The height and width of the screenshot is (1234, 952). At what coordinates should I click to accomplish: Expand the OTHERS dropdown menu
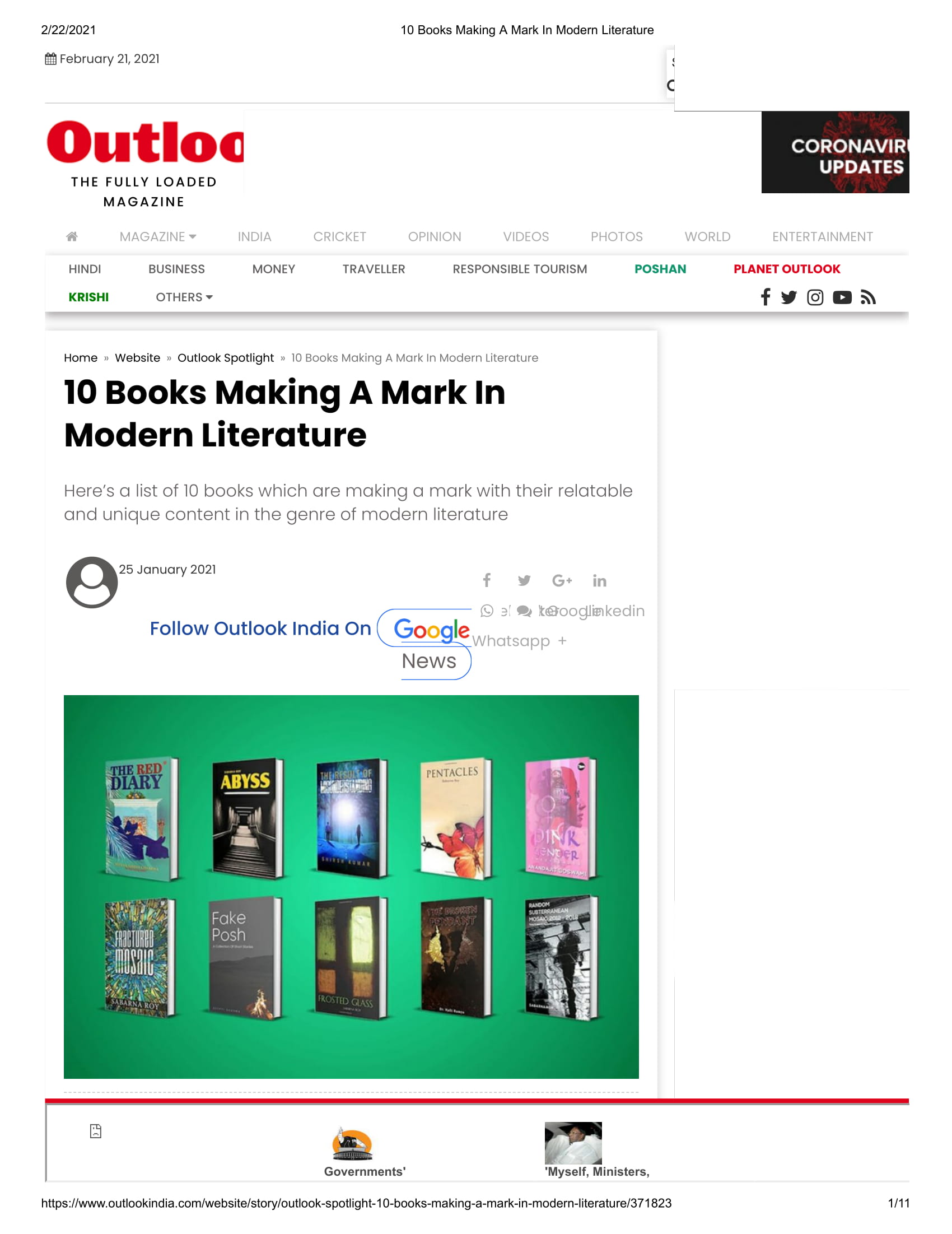point(184,297)
